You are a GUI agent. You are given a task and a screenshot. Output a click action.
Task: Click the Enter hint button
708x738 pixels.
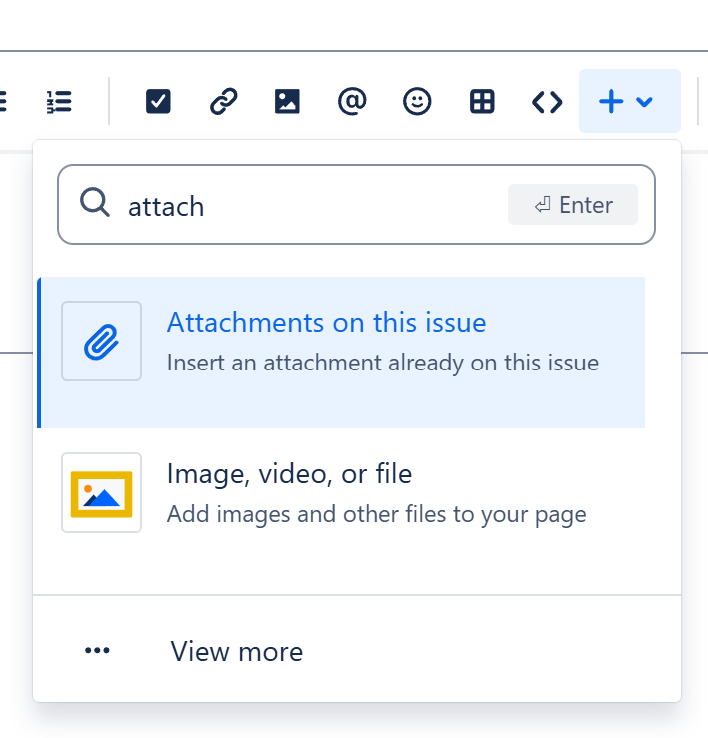point(573,205)
